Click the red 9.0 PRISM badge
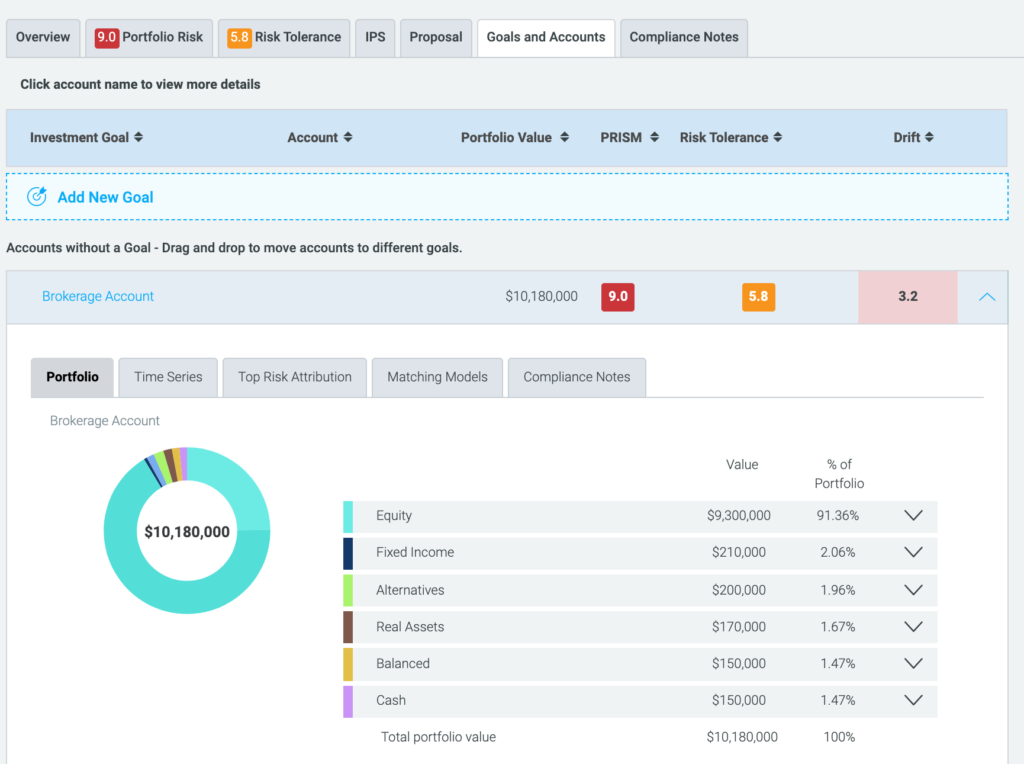This screenshot has height=764, width=1024. point(617,297)
